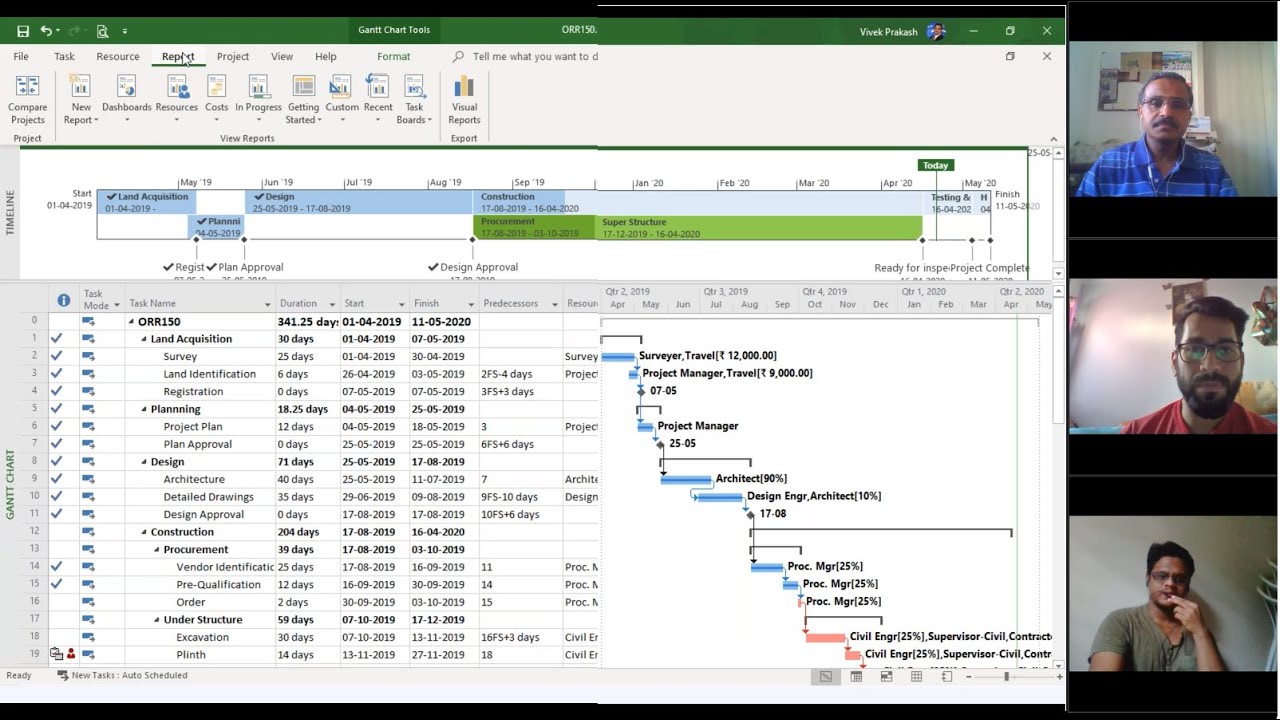Open the Task Mode column dropdown

[x=116, y=305]
